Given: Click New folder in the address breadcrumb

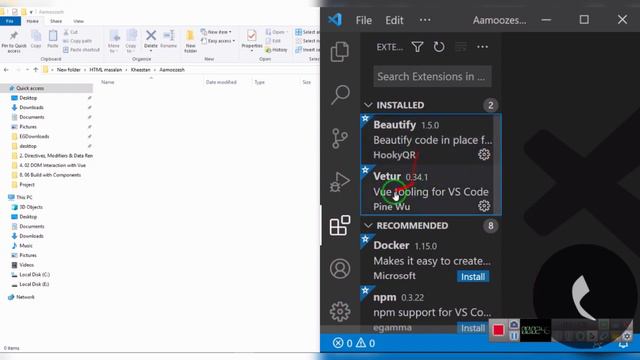Looking at the screenshot, I should (69, 70).
